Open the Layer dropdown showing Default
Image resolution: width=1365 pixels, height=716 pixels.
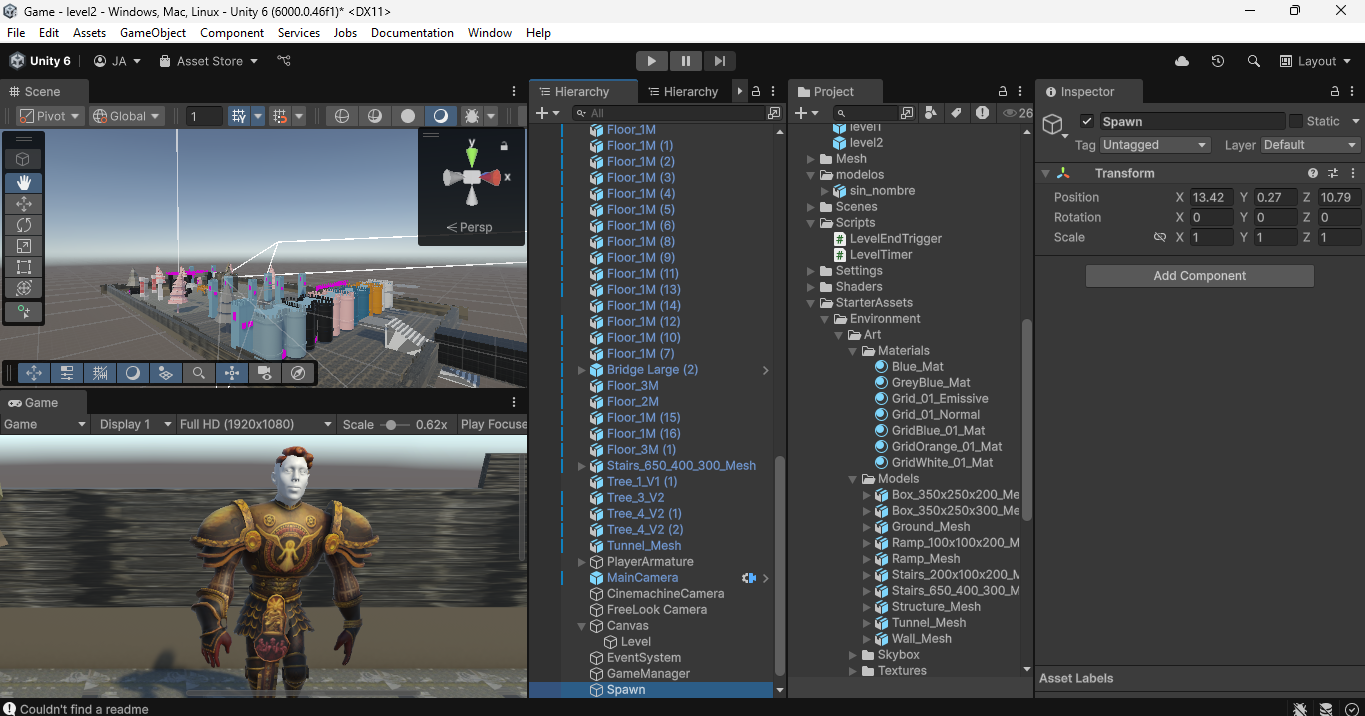point(1309,145)
